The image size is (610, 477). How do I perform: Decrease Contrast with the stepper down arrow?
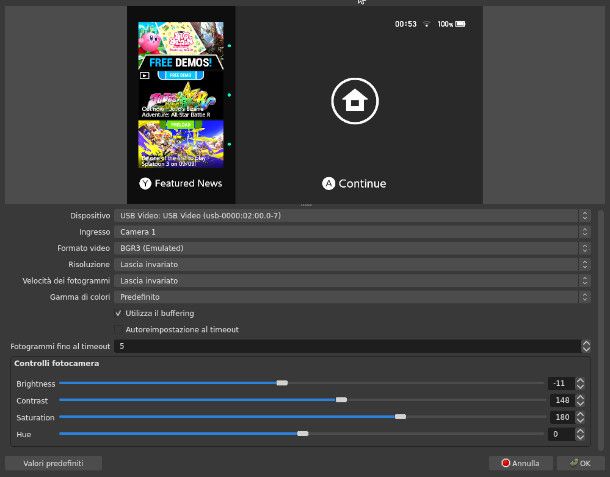tap(580, 403)
